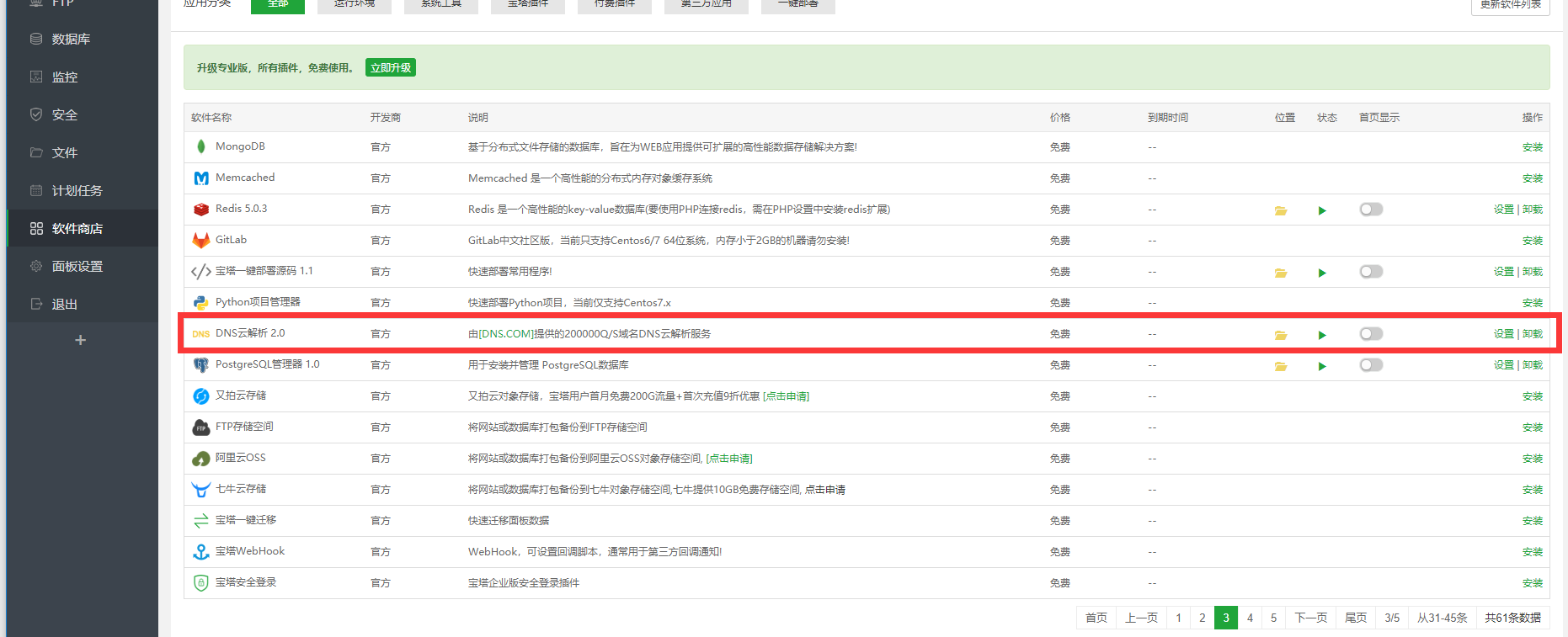
Task: Click 安装 for GitLab
Action: (1533, 241)
